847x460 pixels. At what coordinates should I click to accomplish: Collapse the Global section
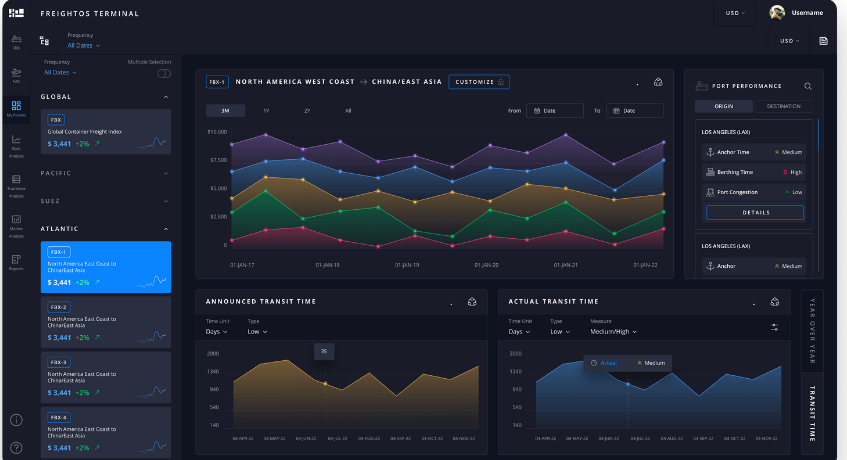[165, 97]
